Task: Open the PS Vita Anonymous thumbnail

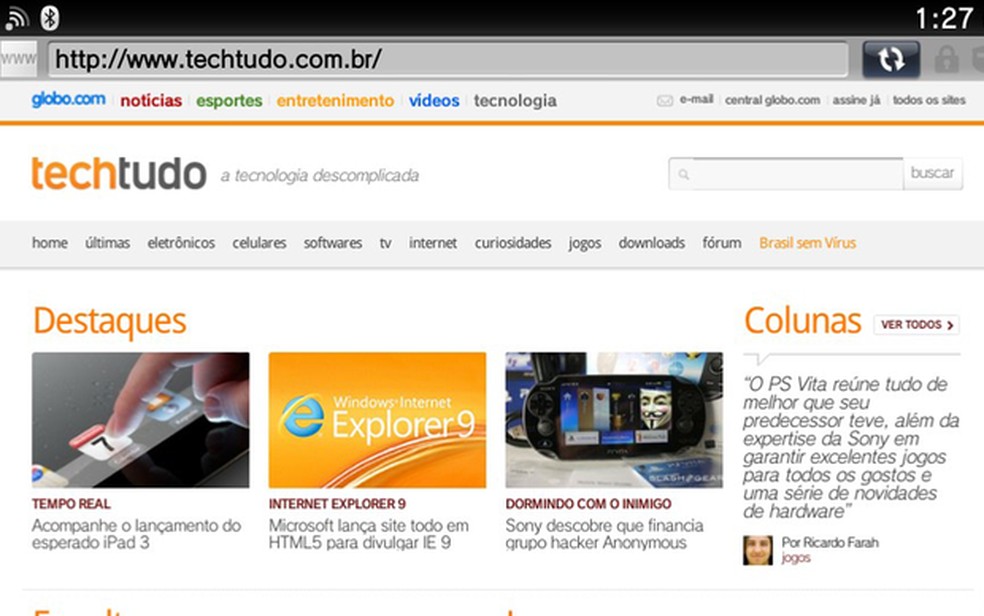Action: (x=614, y=420)
